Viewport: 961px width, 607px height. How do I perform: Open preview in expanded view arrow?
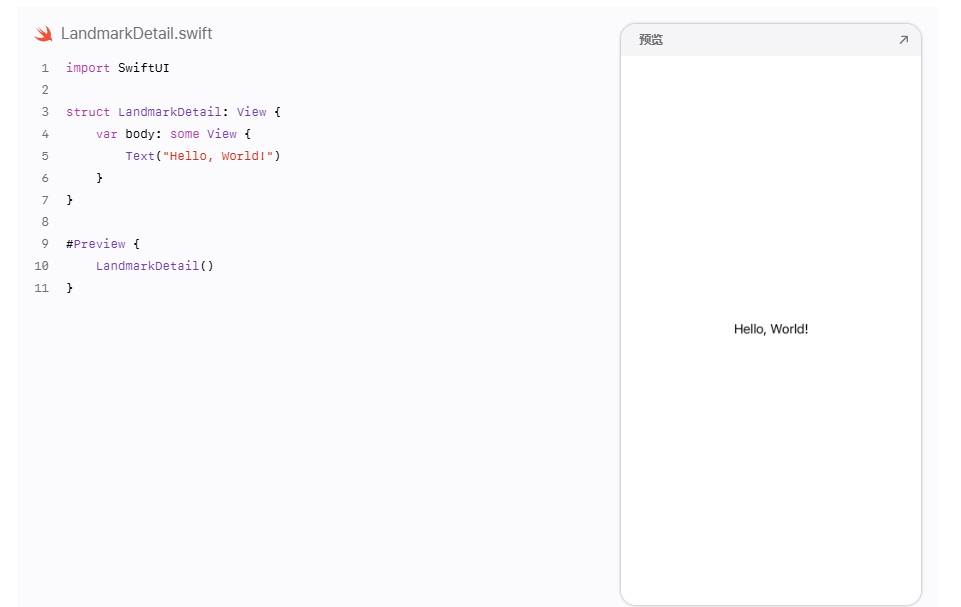903,40
